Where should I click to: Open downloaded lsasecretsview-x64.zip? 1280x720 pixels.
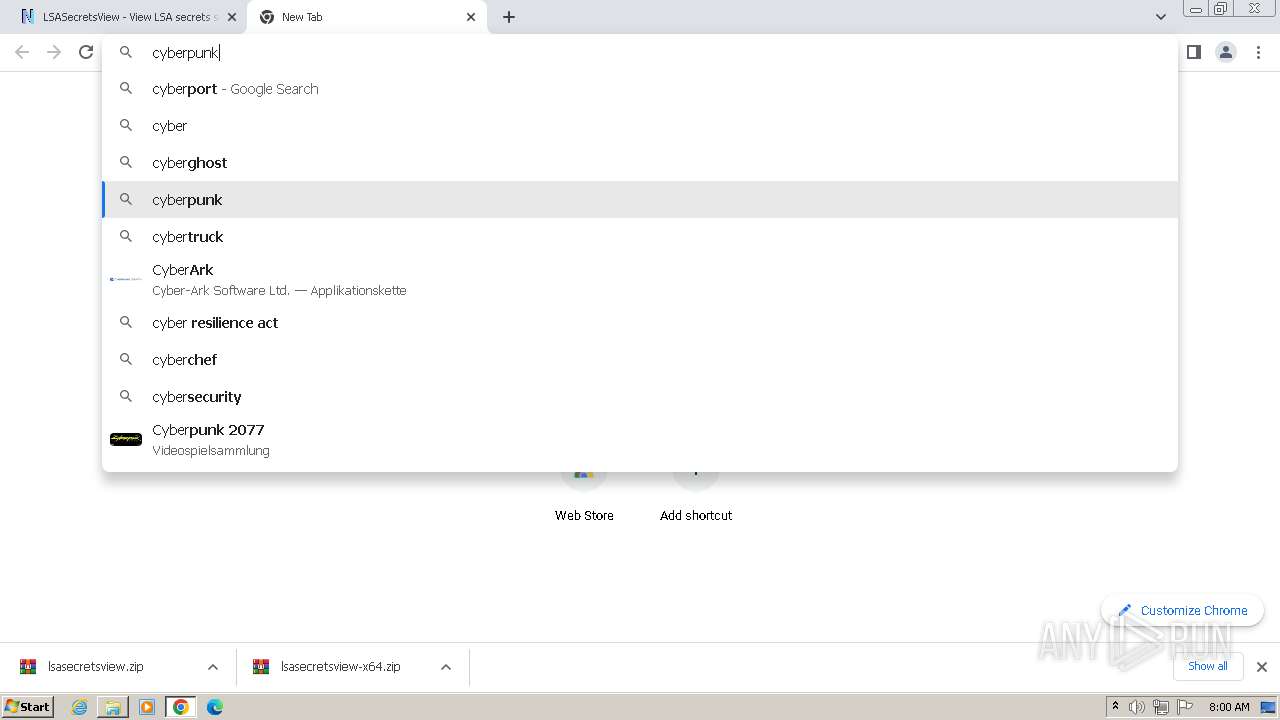pyautogui.click(x=340, y=667)
